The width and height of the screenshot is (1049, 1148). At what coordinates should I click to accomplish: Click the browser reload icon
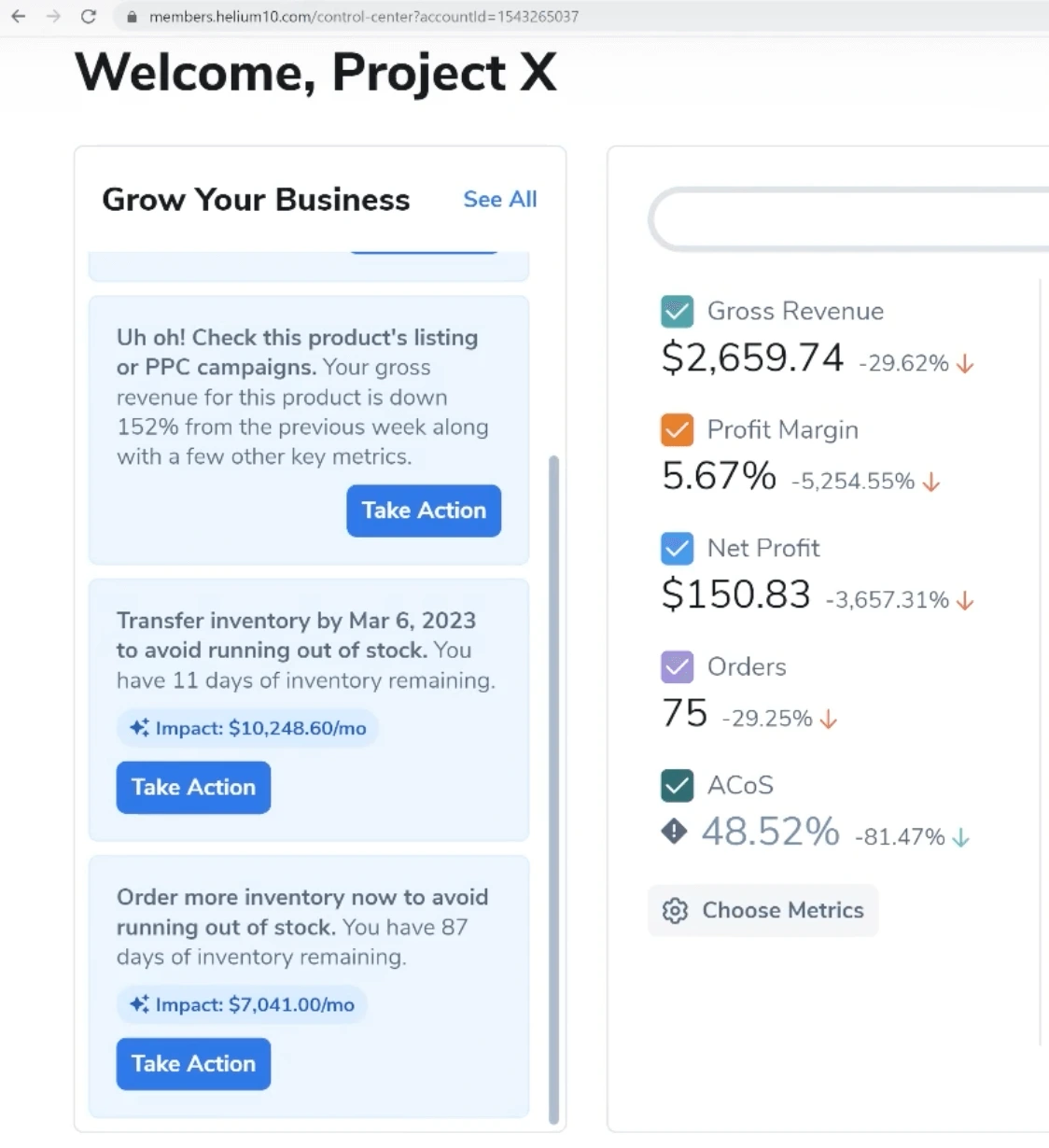(x=89, y=16)
